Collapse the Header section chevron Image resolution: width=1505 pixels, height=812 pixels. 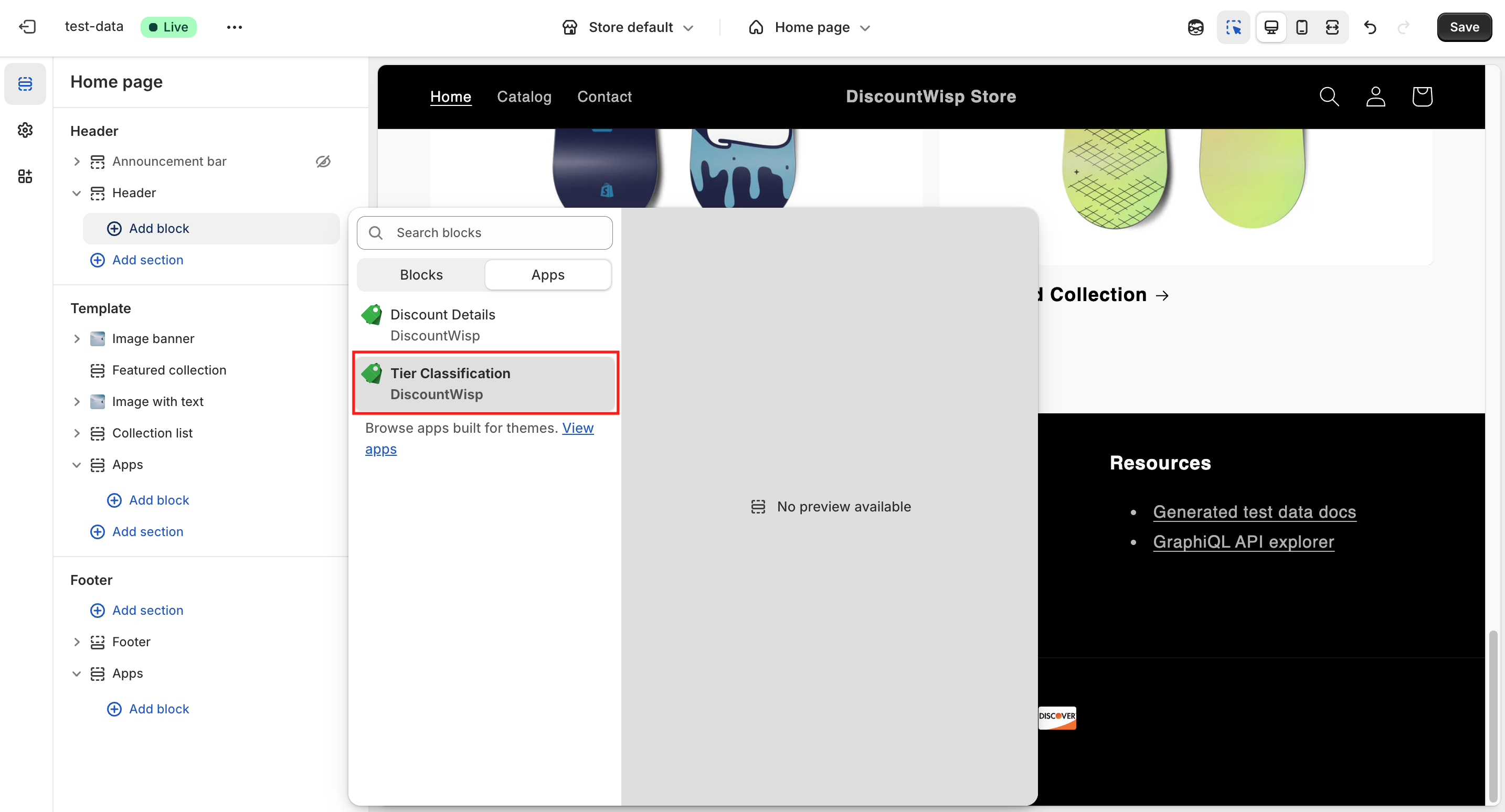(77, 193)
